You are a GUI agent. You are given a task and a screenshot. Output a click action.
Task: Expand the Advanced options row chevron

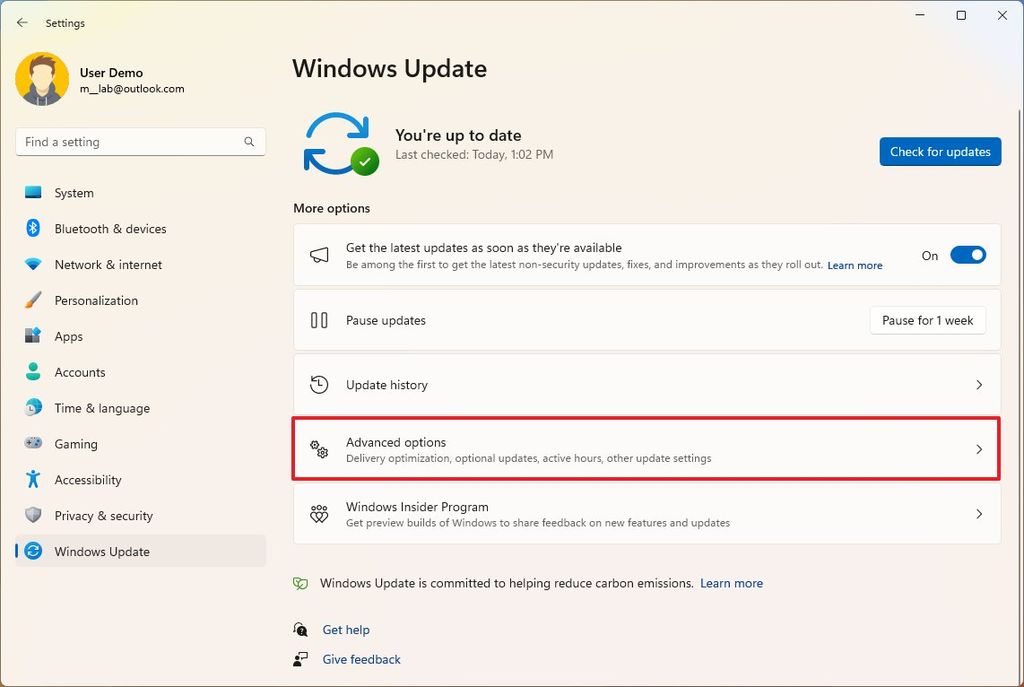coord(979,450)
